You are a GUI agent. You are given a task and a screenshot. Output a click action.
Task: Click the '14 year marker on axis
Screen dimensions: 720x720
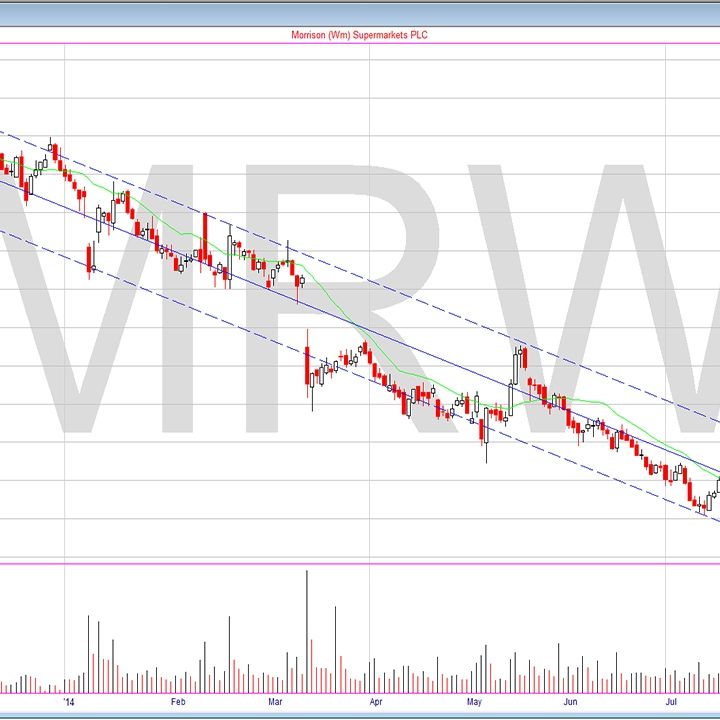coord(69,702)
